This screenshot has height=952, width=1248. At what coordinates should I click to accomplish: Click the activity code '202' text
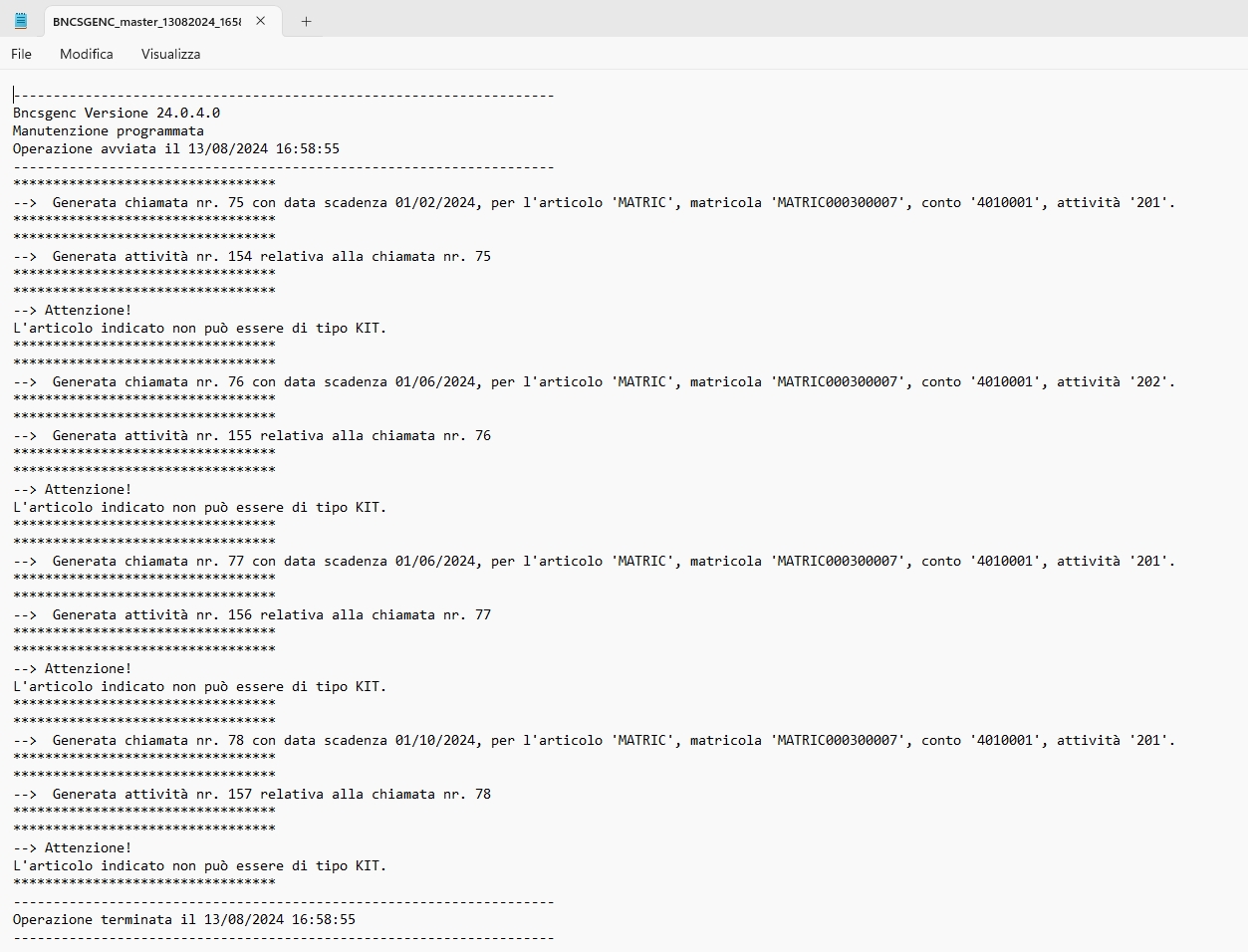tap(1148, 381)
